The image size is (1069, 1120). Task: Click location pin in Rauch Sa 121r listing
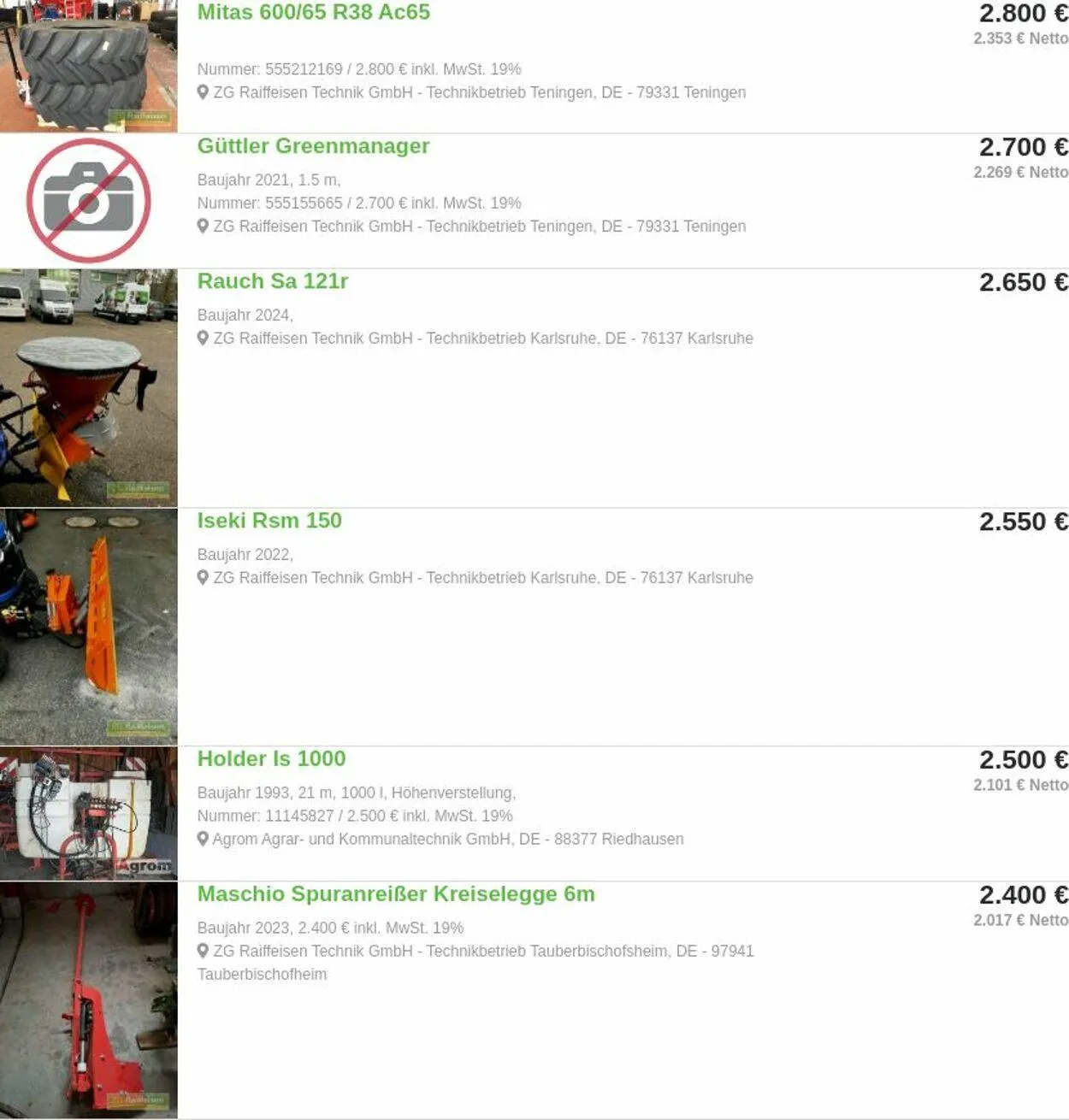pyautogui.click(x=203, y=338)
